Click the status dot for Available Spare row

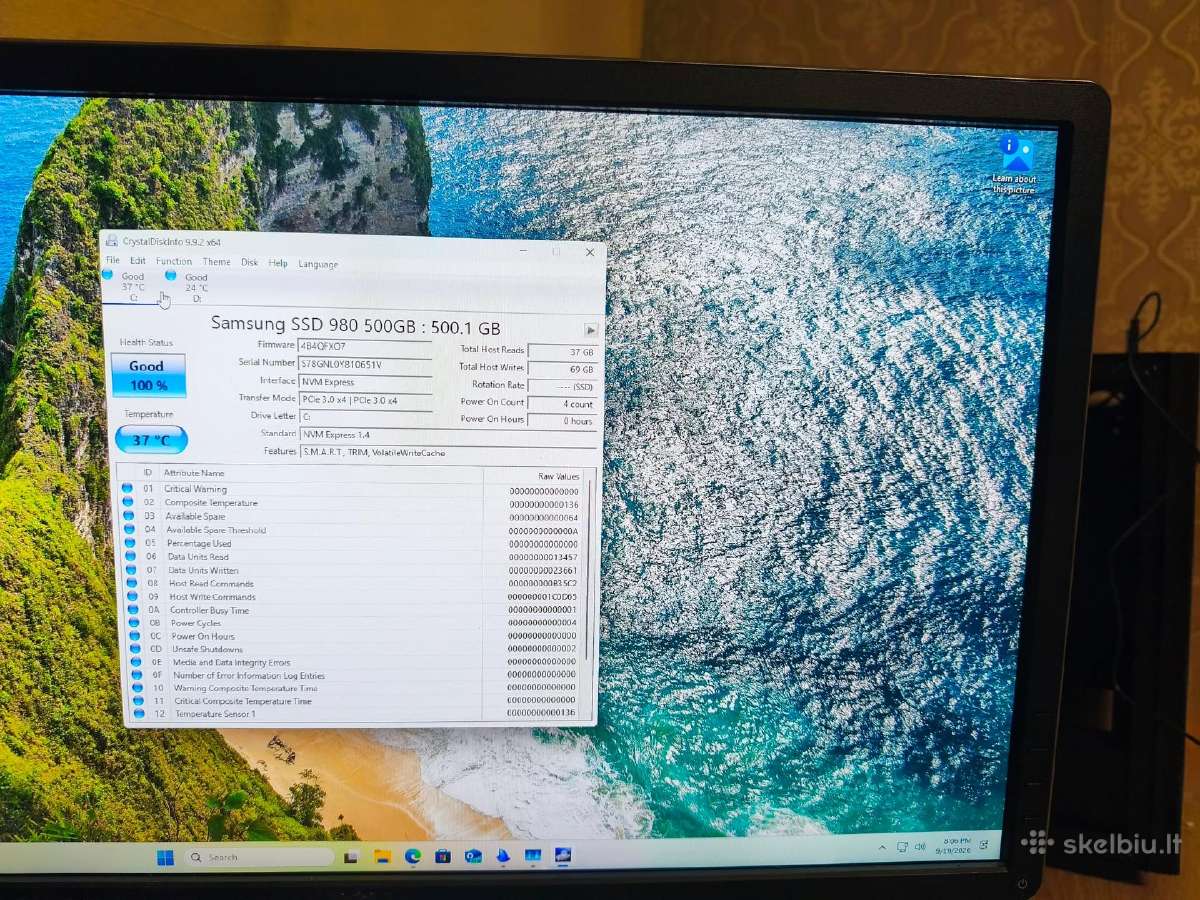click(127, 516)
